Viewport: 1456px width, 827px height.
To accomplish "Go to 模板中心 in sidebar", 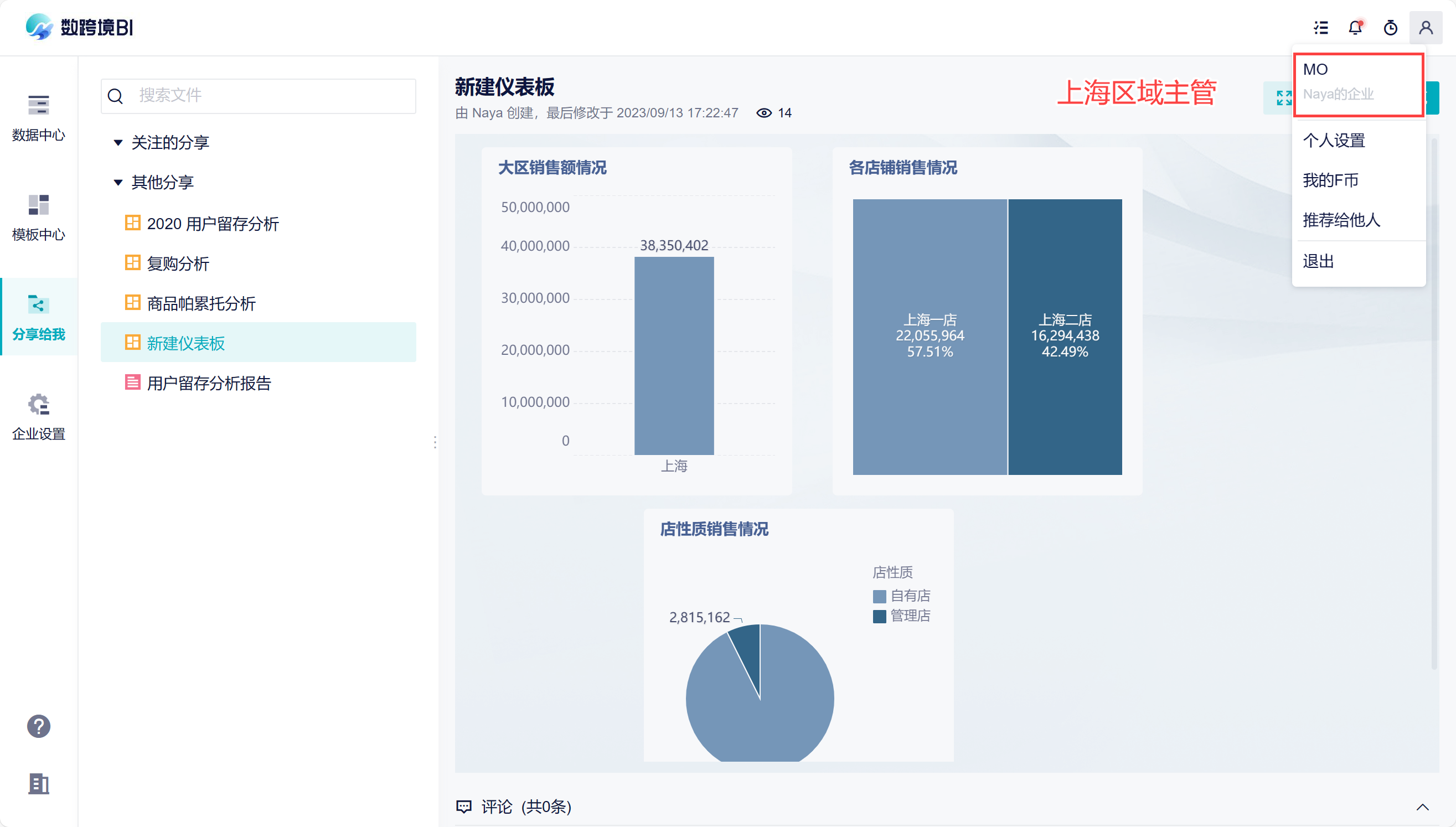I will [x=39, y=218].
